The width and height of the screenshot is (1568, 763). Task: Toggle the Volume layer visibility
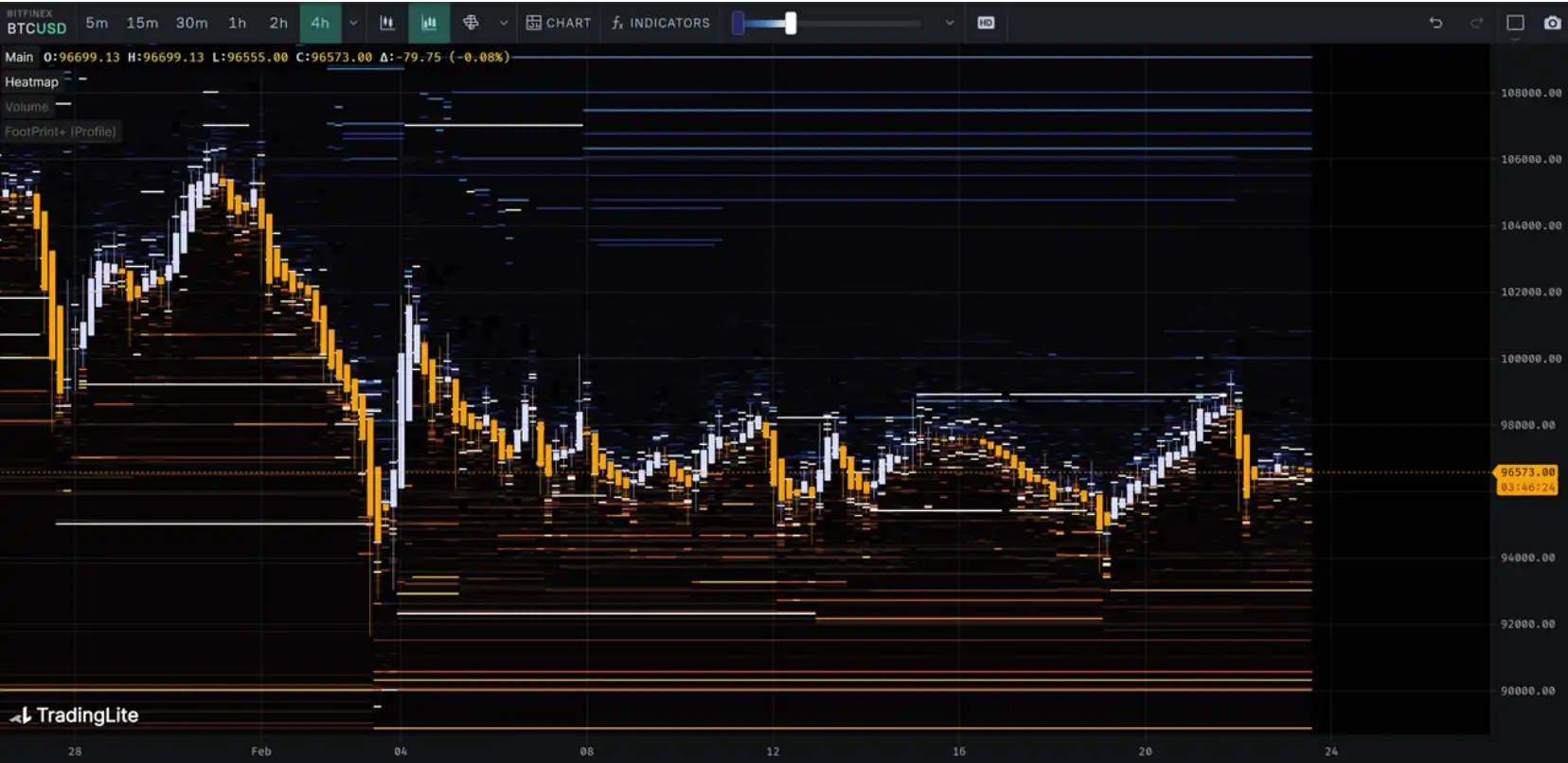click(x=27, y=107)
